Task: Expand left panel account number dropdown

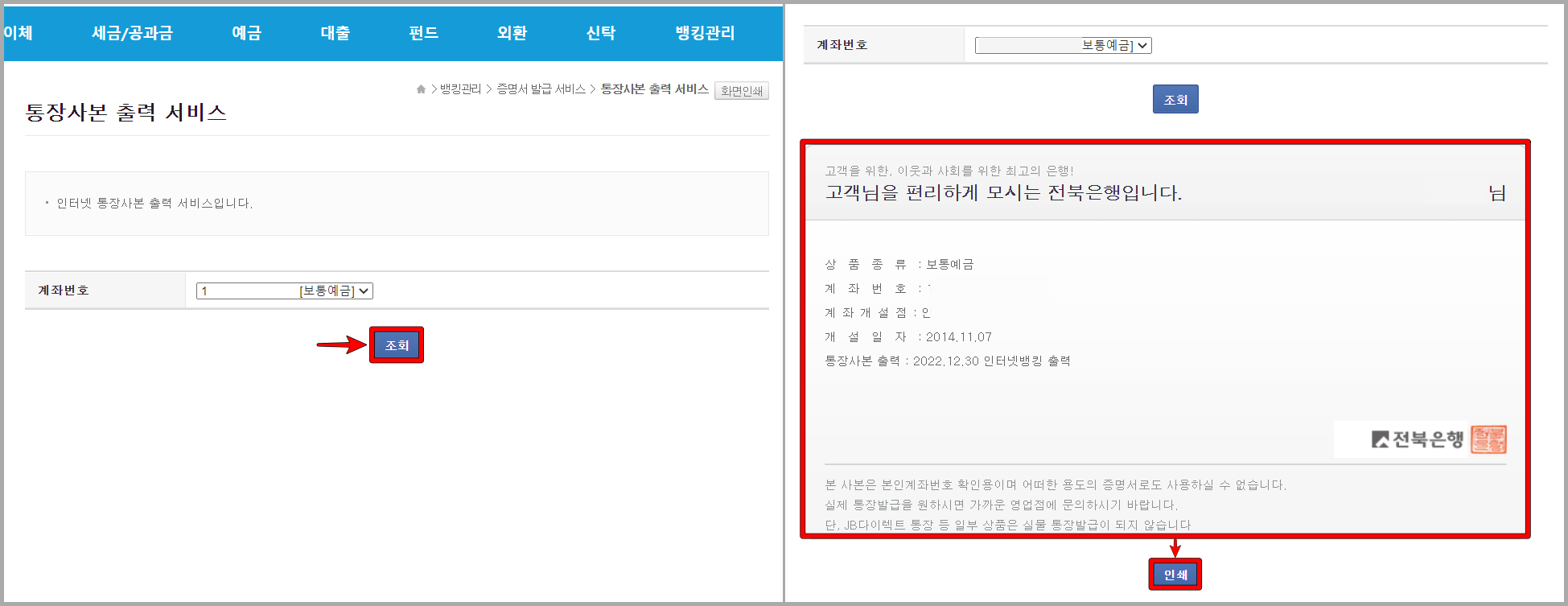Action: tap(285, 291)
